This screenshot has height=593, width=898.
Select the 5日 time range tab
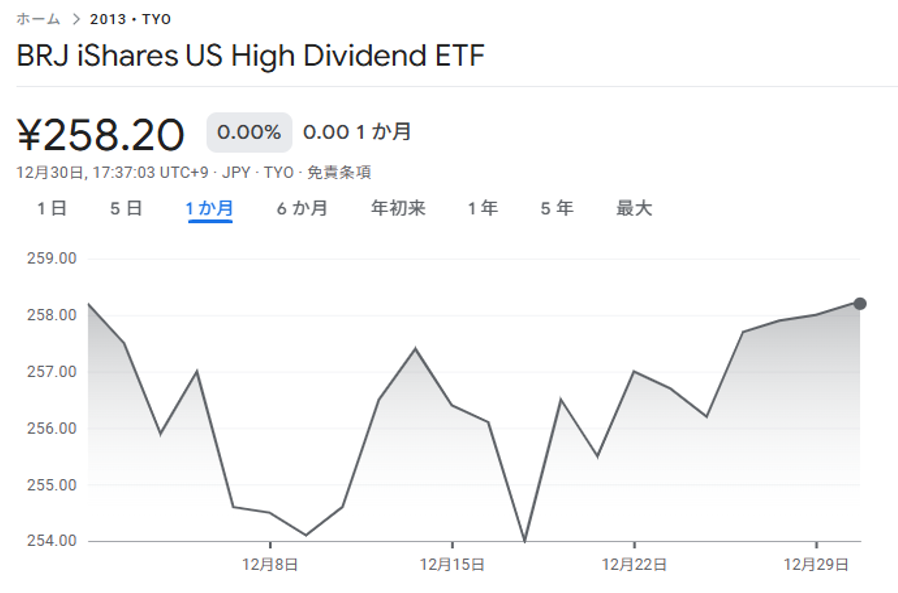[x=126, y=208]
